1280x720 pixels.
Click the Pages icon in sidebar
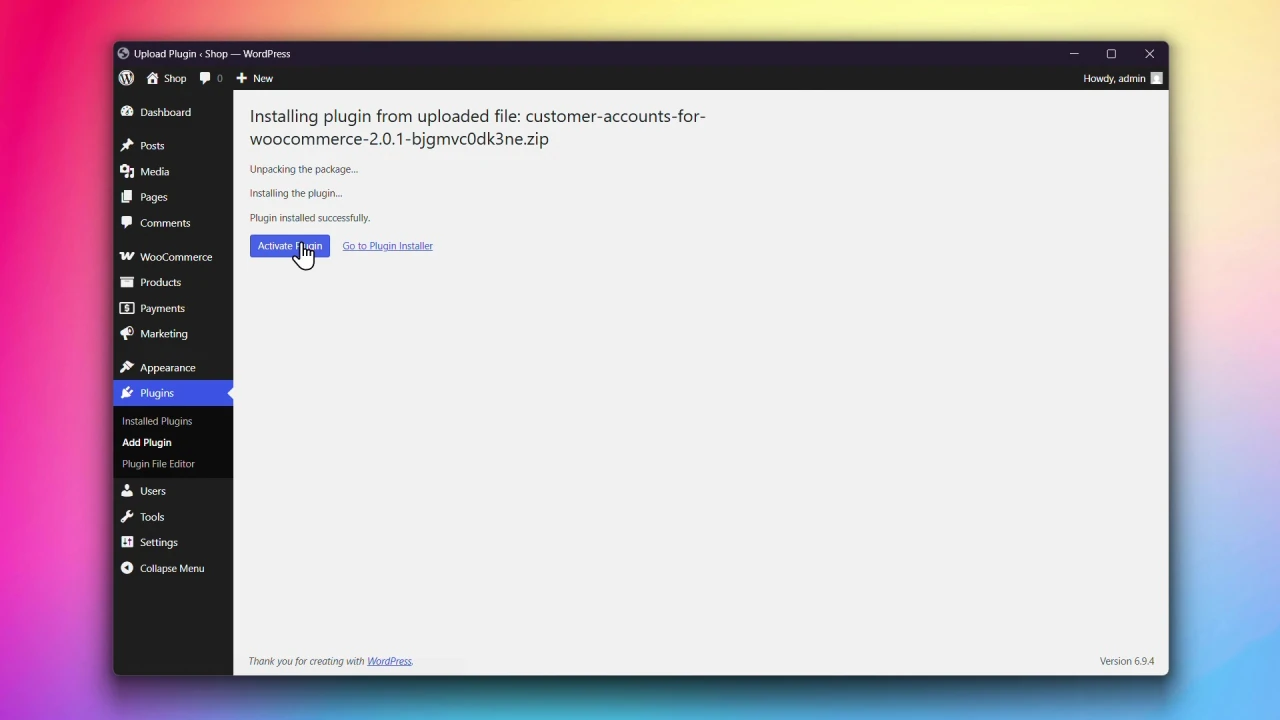click(127, 197)
